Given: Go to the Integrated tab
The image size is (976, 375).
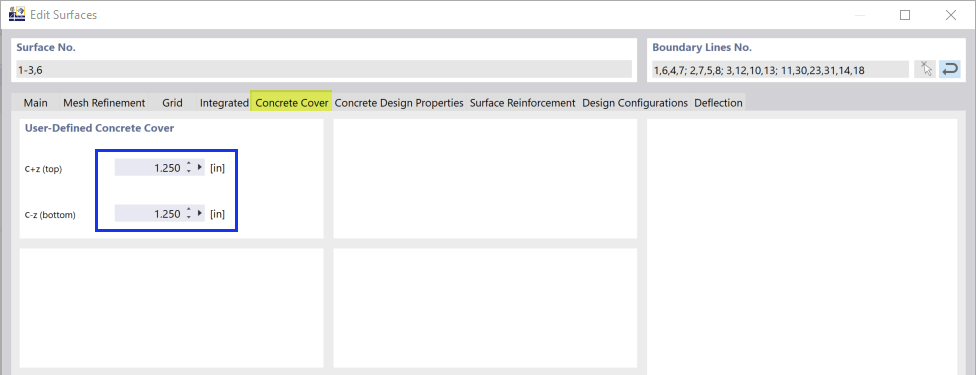Looking at the screenshot, I should click(x=224, y=103).
